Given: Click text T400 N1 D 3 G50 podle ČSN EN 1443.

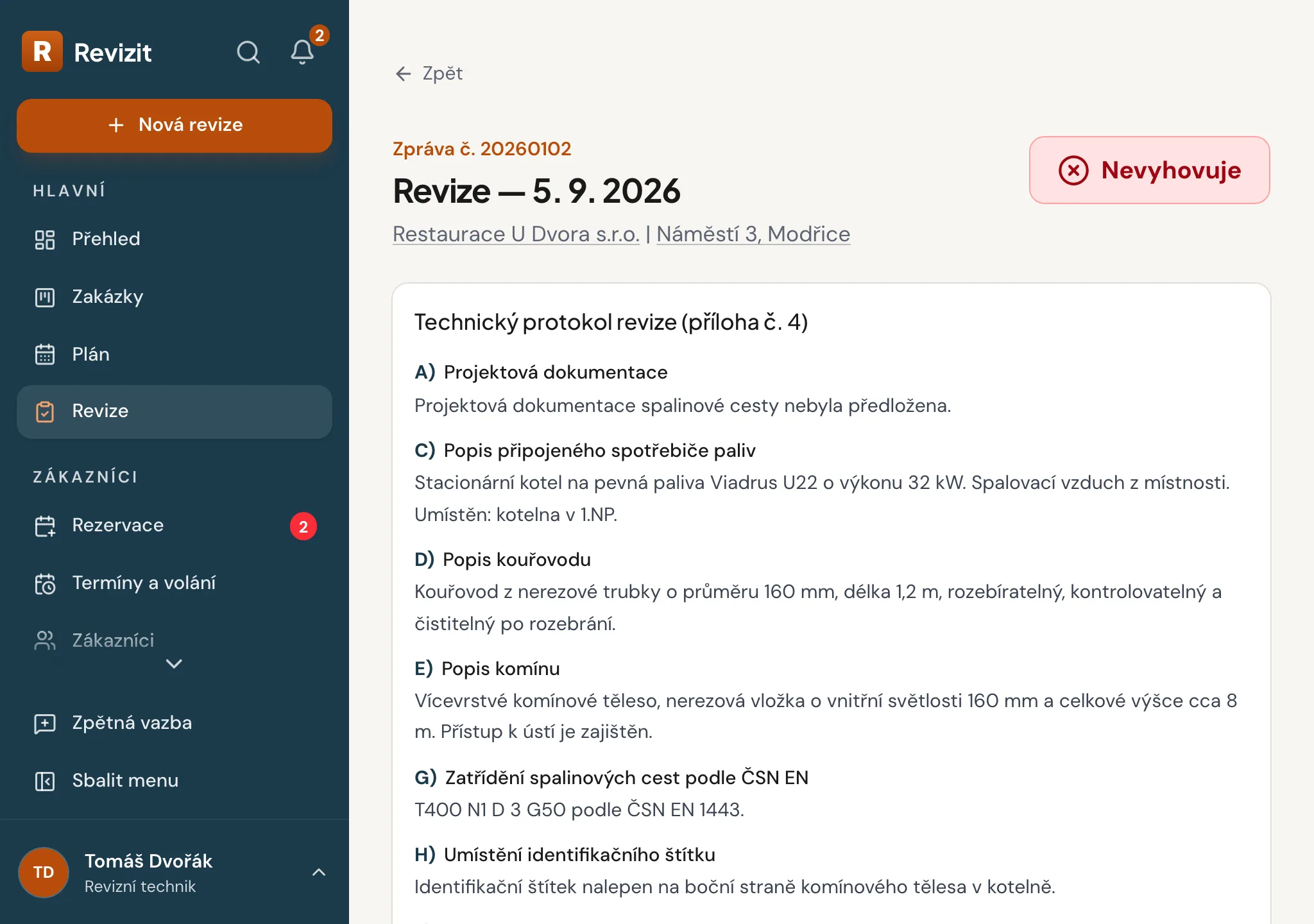Looking at the screenshot, I should pos(579,810).
